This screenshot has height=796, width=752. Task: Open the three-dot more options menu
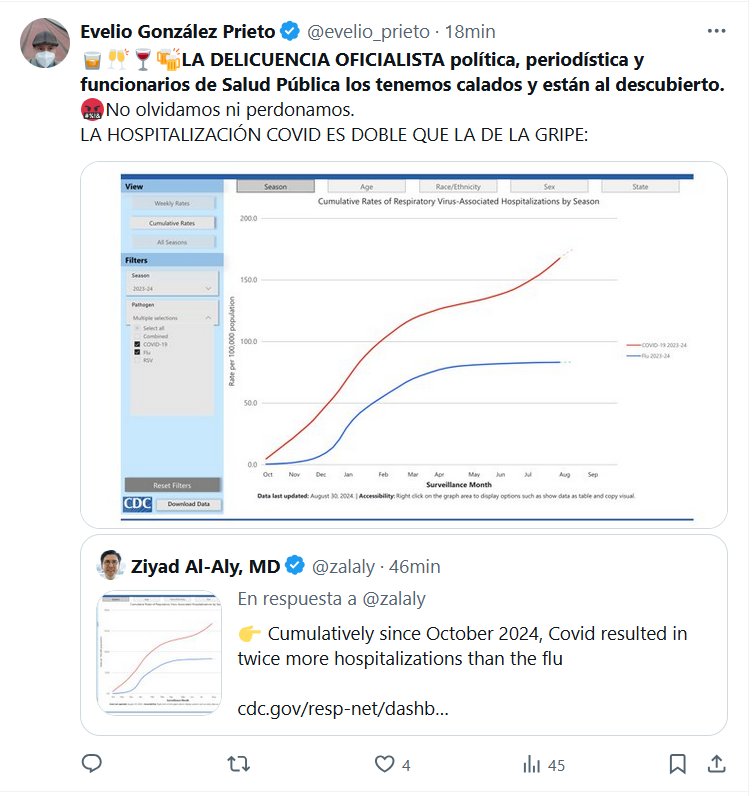tap(716, 31)
